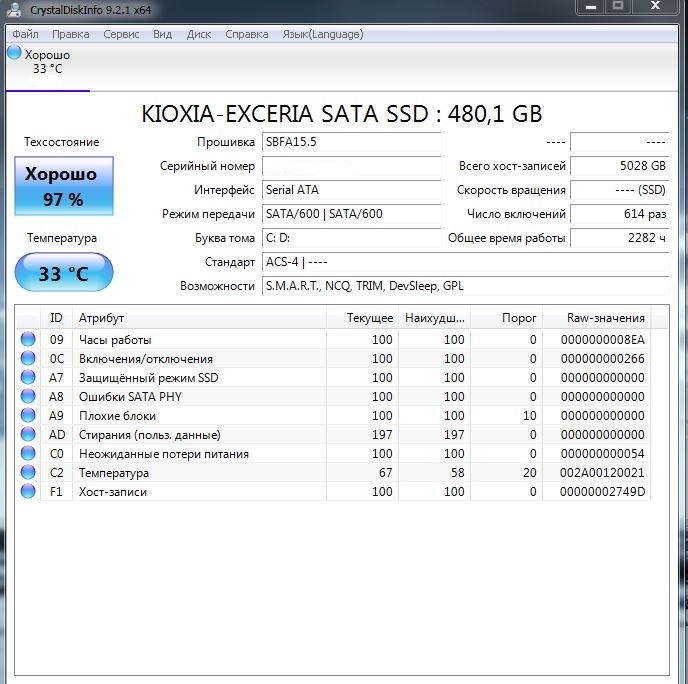
Task: Click the Всего хост-записей value 5028 GB
Action: 620,166
